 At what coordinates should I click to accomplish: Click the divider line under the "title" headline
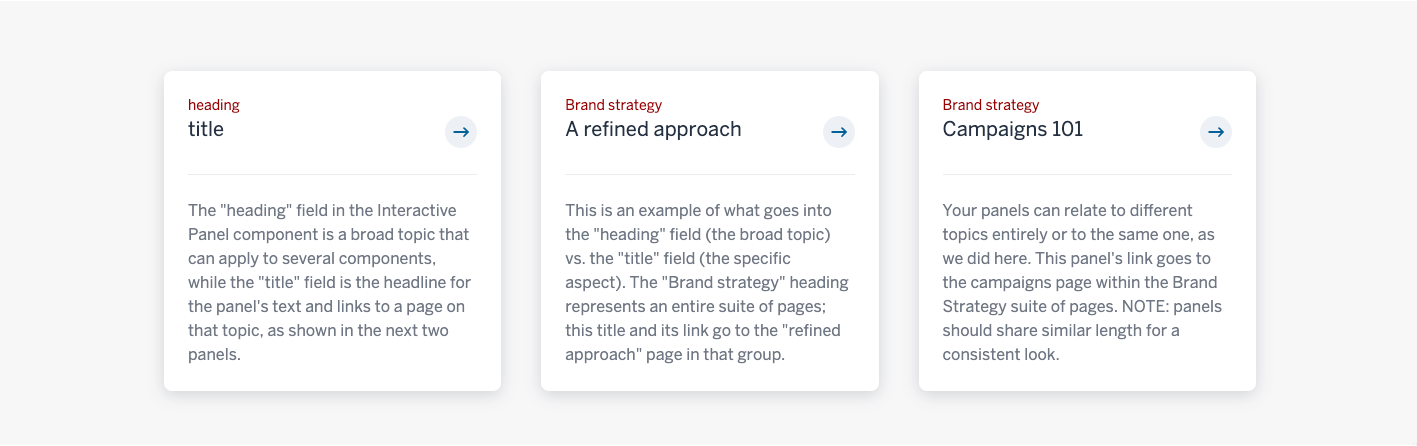pyautogui.click(x=332, y=174)
